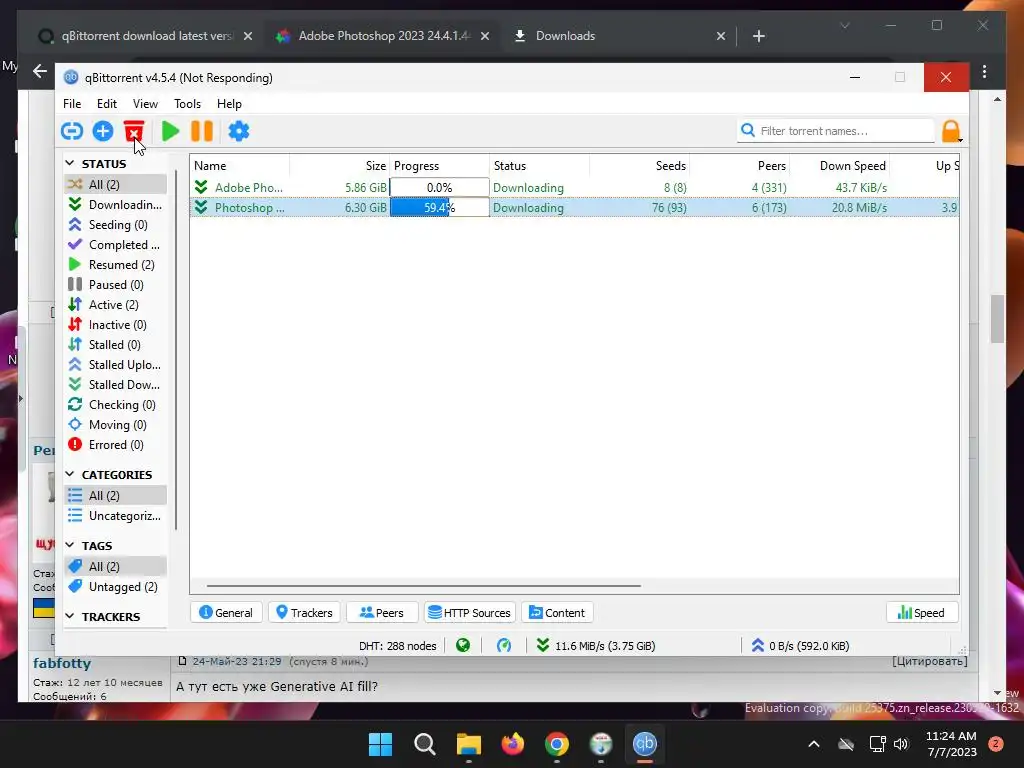Click the orange Pause toolbar icon
The width and height of the screenshot is (1024, 768).
pyautogui.click(x=202, y=131)
